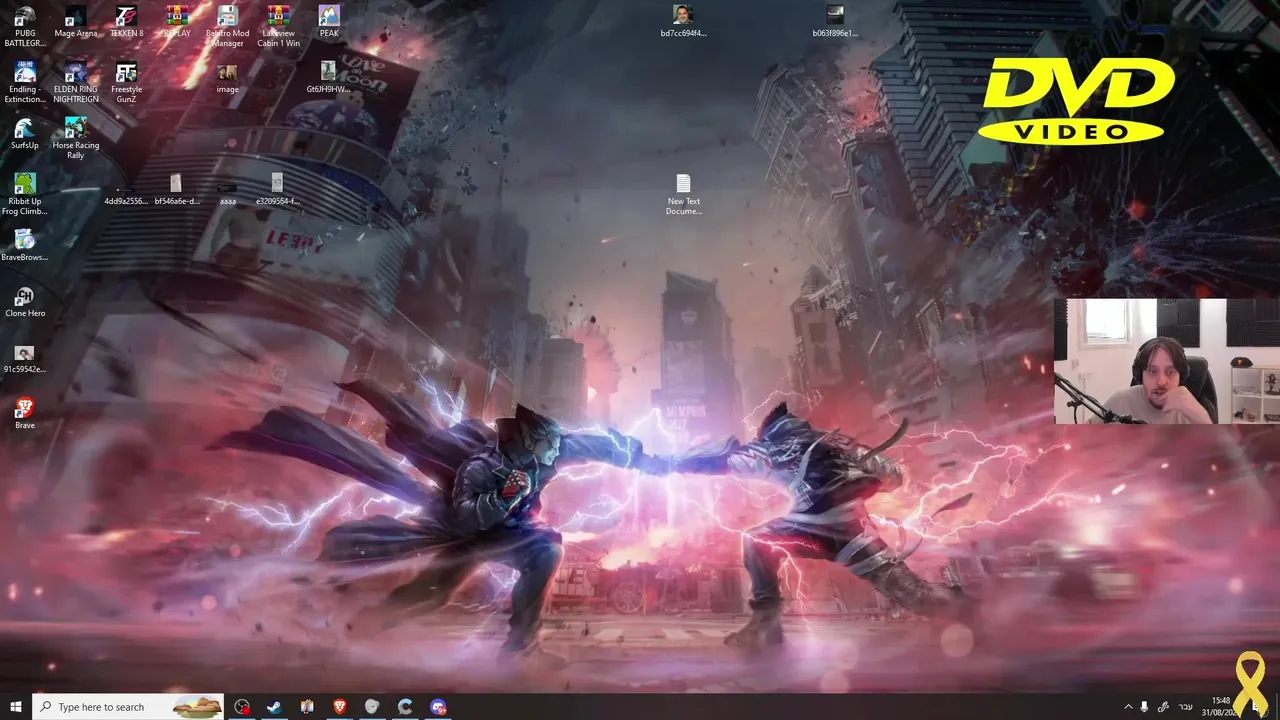
Task: Select the file named image on desktop
Action: [x=227, y=78]
